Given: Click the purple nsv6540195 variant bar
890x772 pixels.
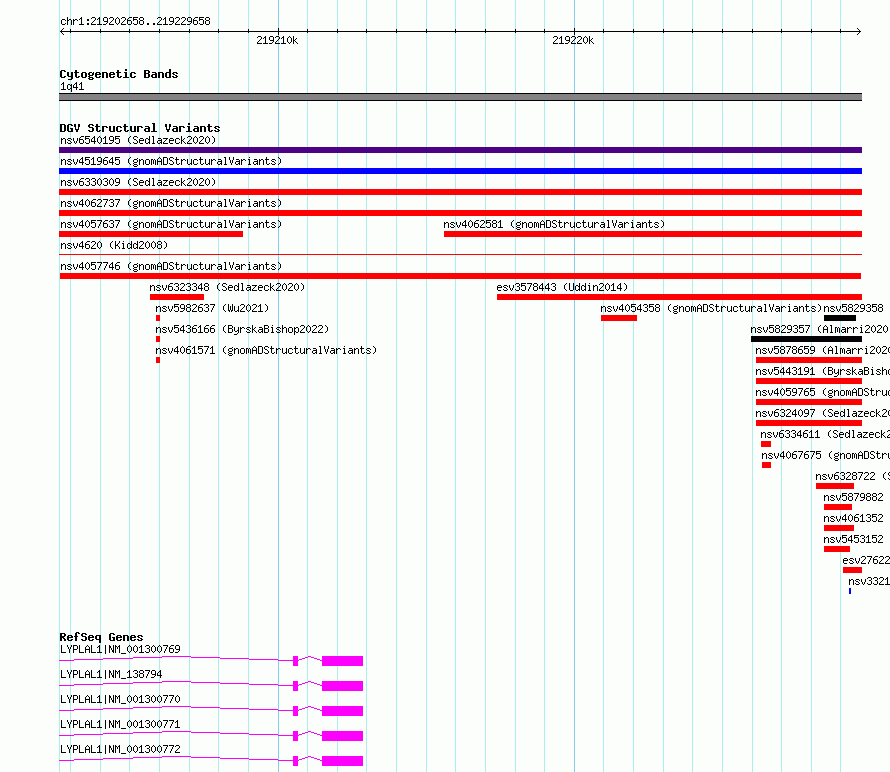Looking at the screenshot, I should point(460,150).
